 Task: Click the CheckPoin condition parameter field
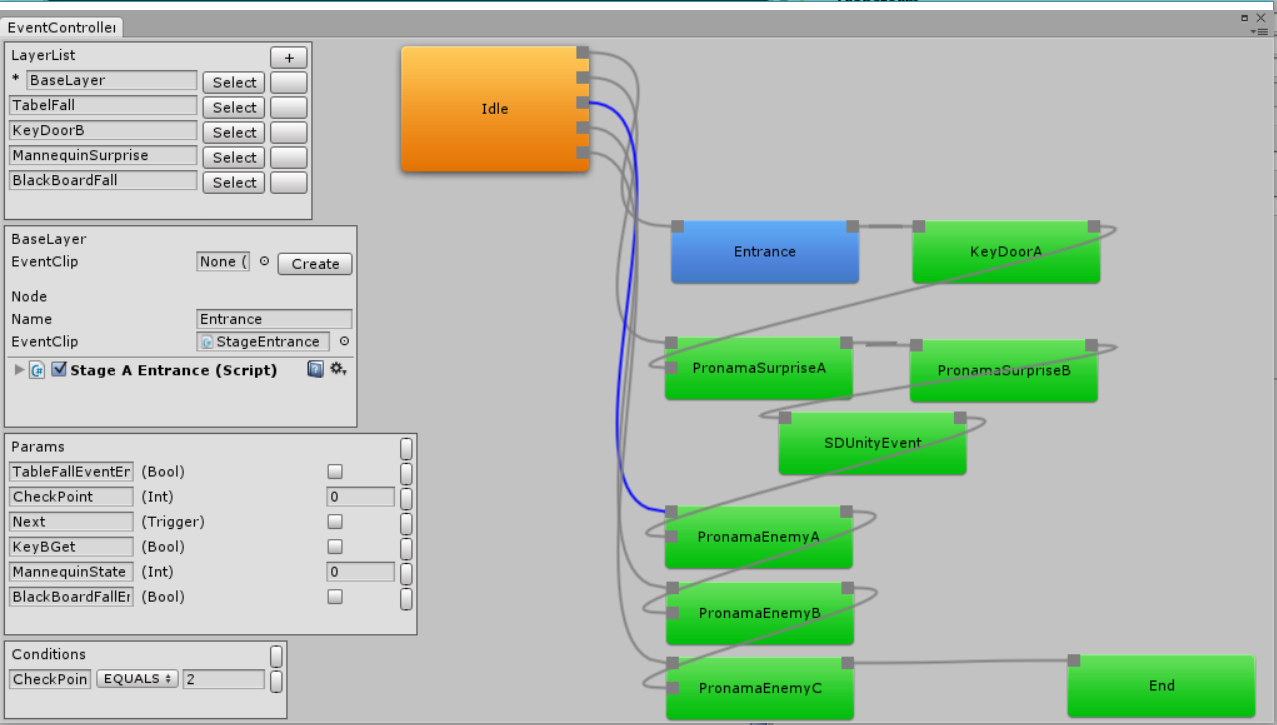[51, 679]
